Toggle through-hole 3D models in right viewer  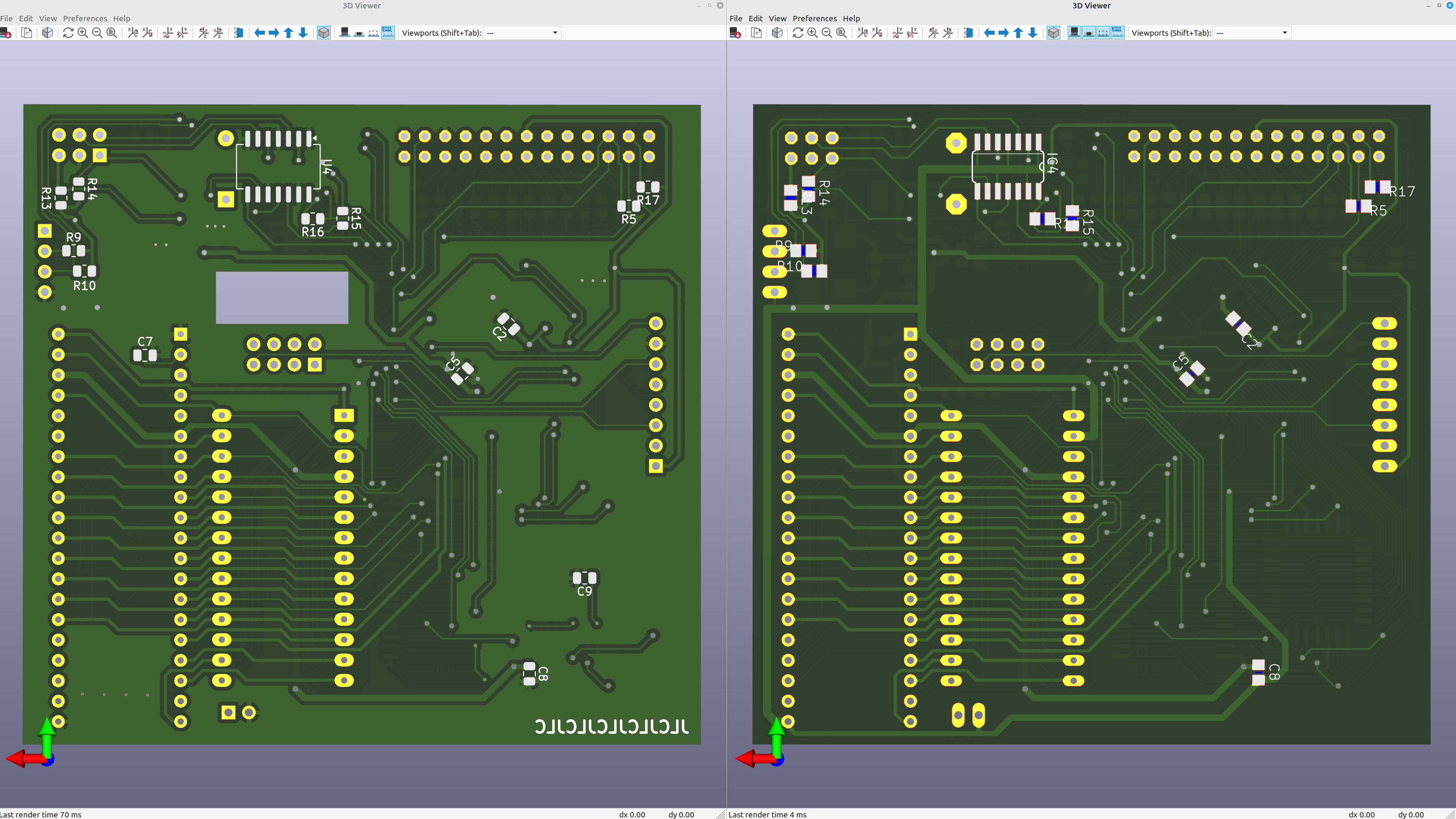pos(1074,33)
